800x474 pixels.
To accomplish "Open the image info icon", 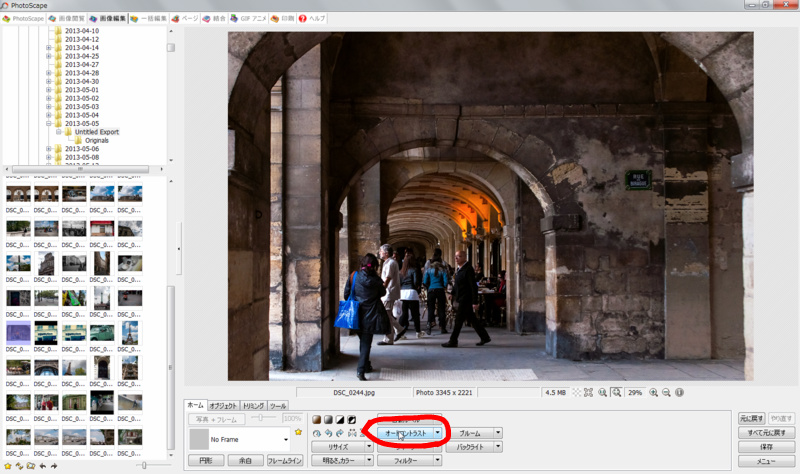I will click(680, 392).
